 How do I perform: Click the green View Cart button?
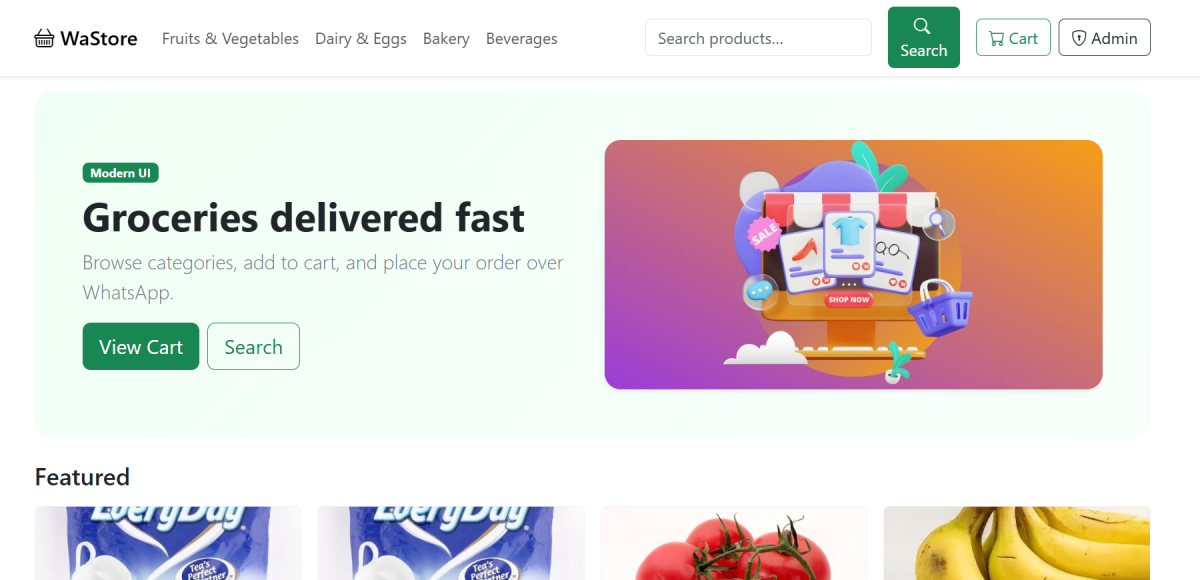[141, 346]
